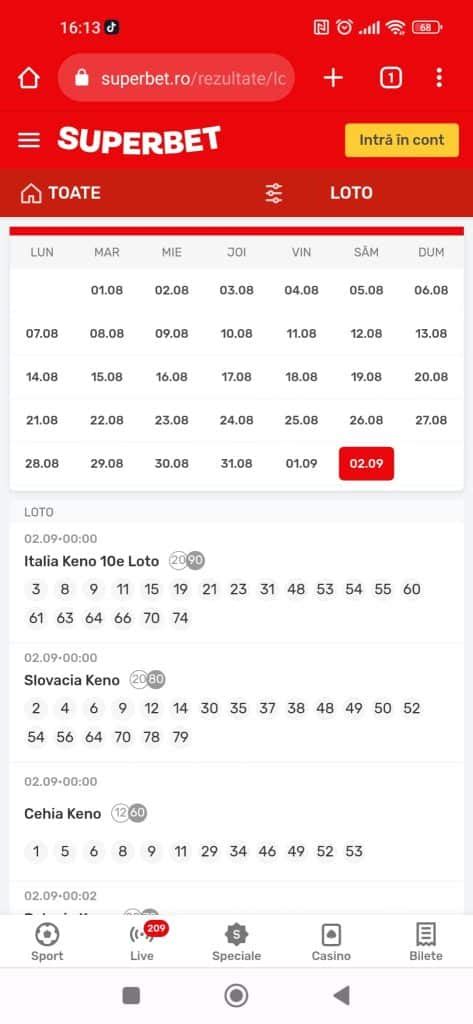Screen dimensions: 473x1024
Task: Switch to the TOATE tab
Action: coord(61,193)
